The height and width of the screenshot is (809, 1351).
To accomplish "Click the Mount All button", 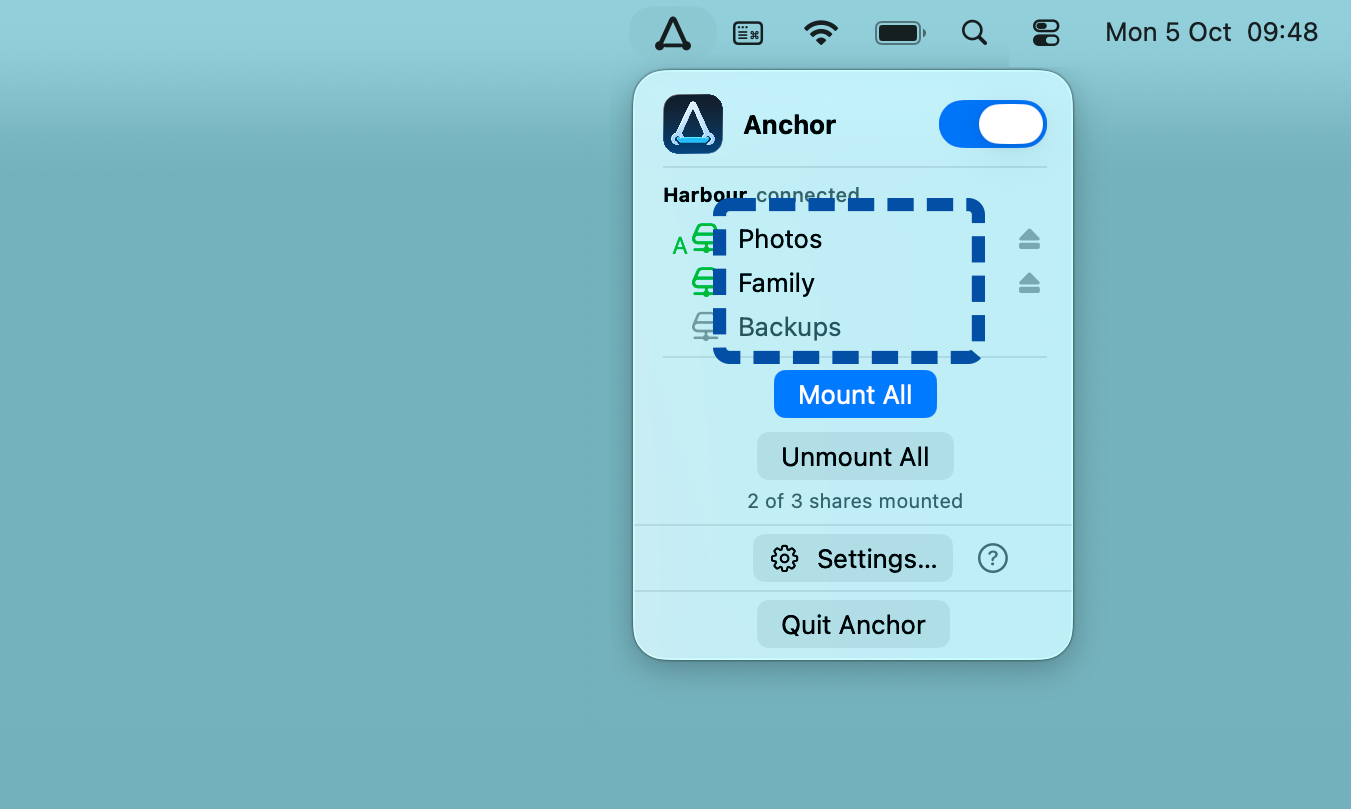I will (855, 394).
